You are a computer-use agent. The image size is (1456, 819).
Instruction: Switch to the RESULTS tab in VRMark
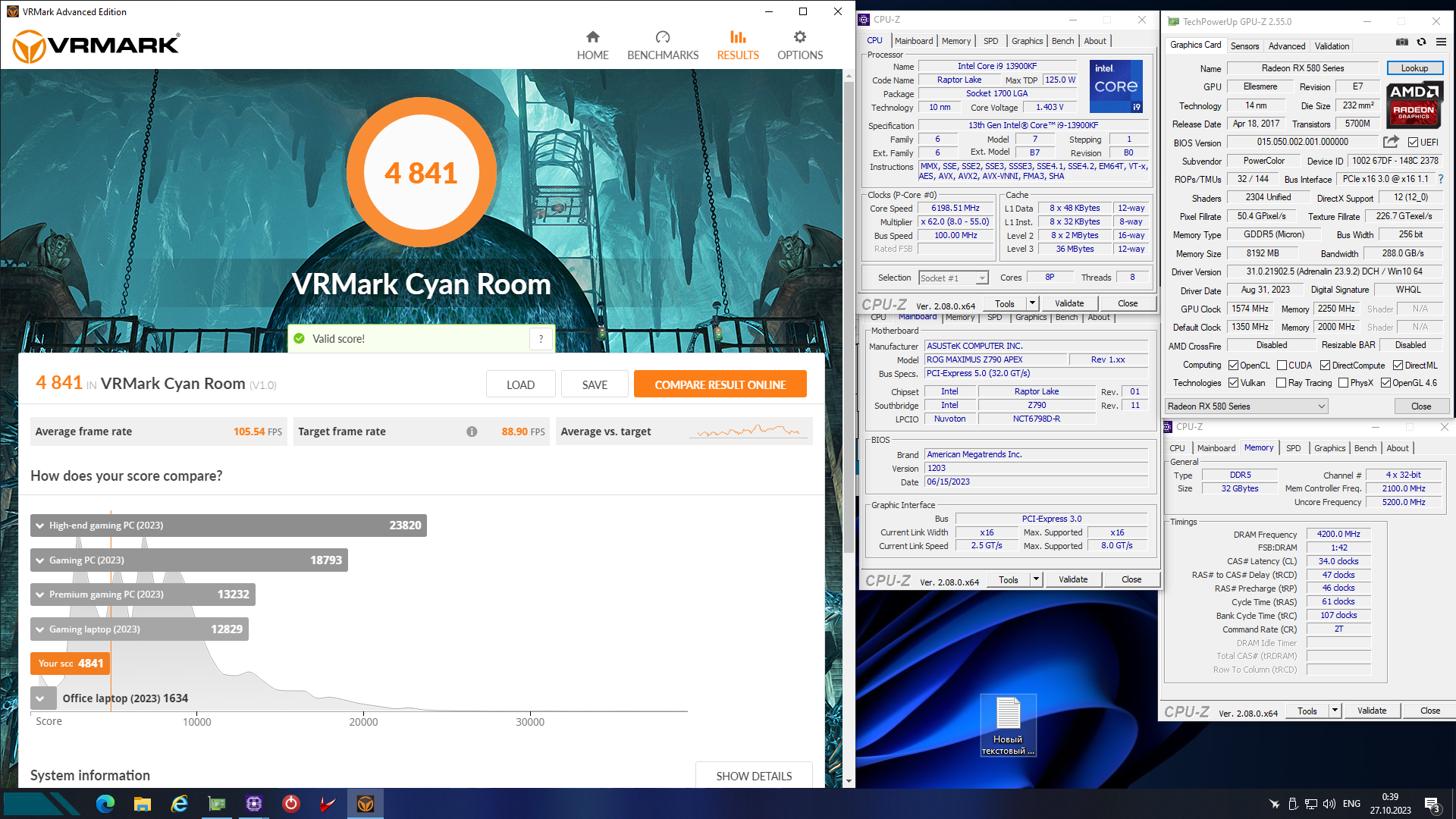[738, 45]
